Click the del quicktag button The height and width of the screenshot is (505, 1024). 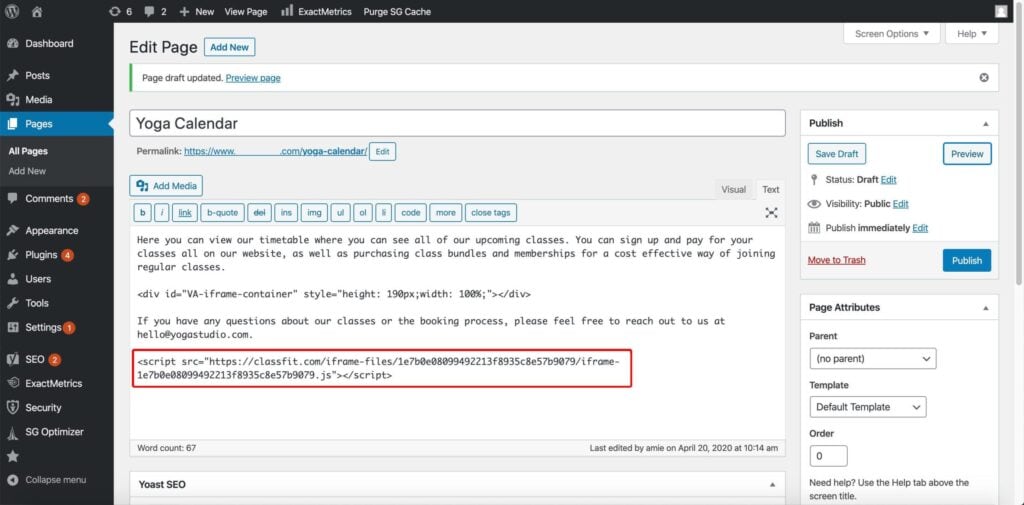point(260,212)
